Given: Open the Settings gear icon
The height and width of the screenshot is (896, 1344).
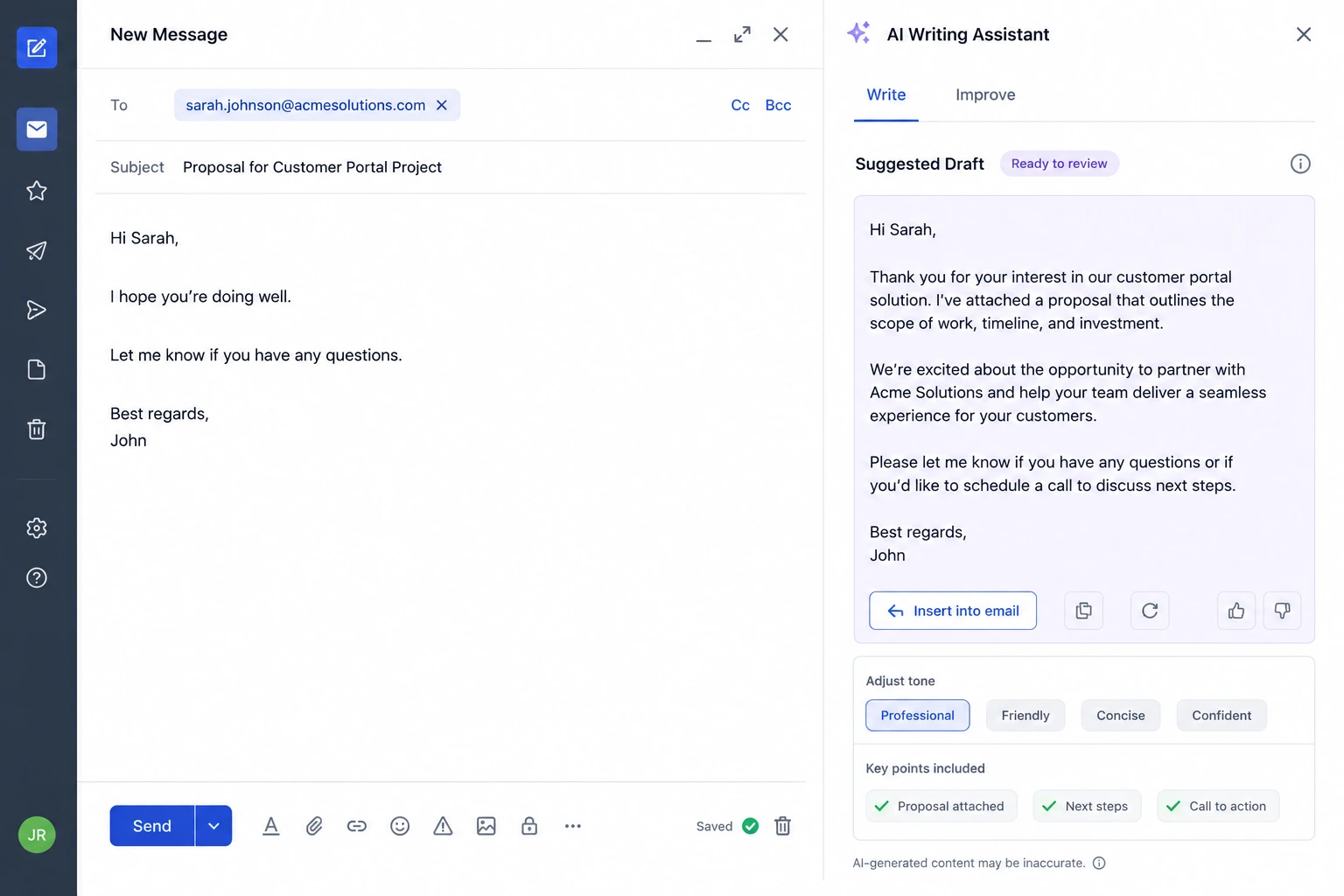Looking at the screenshot, I should (x=37, y=528).
